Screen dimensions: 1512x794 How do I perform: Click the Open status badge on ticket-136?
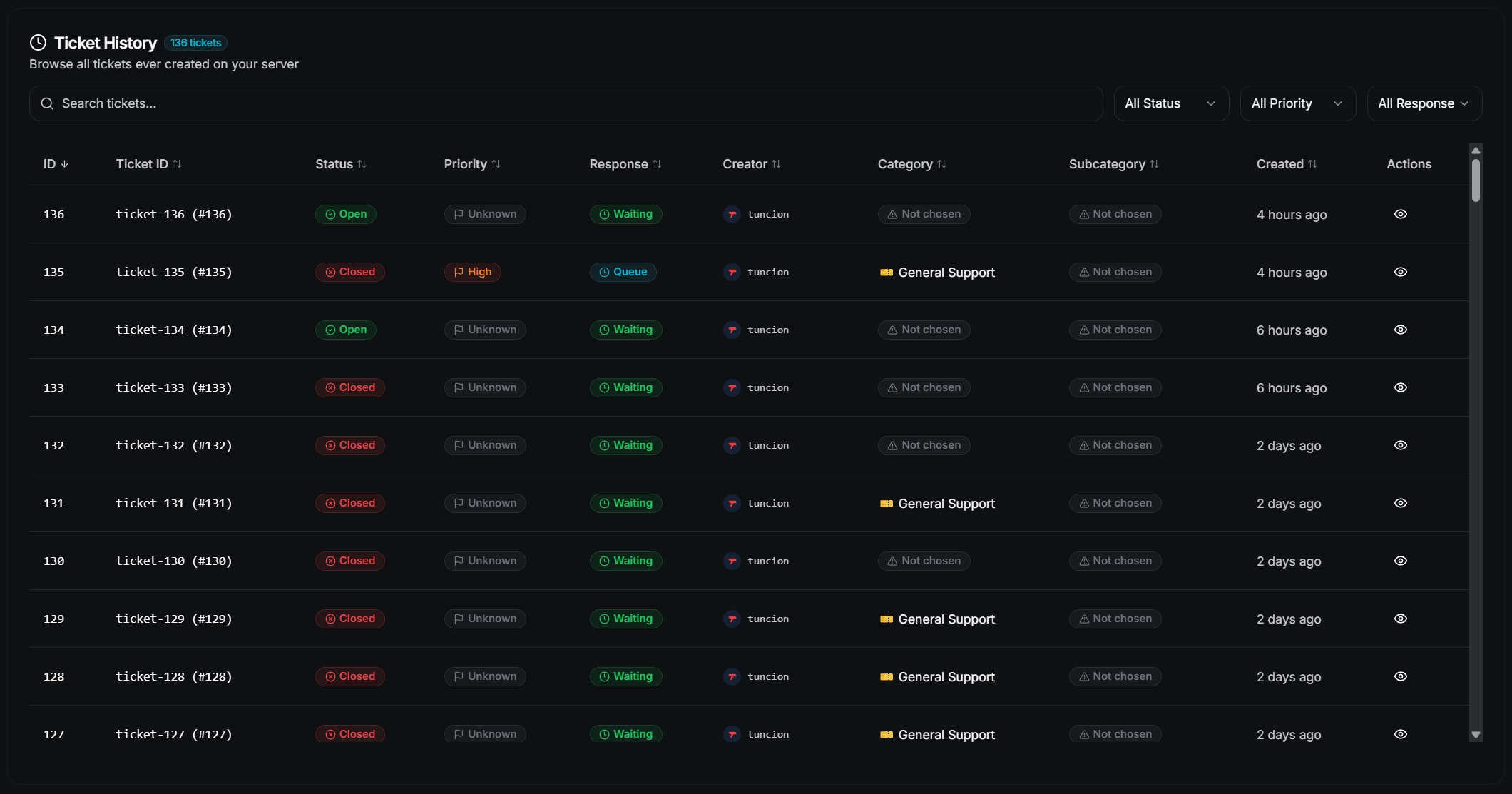[x=345, y=214]
